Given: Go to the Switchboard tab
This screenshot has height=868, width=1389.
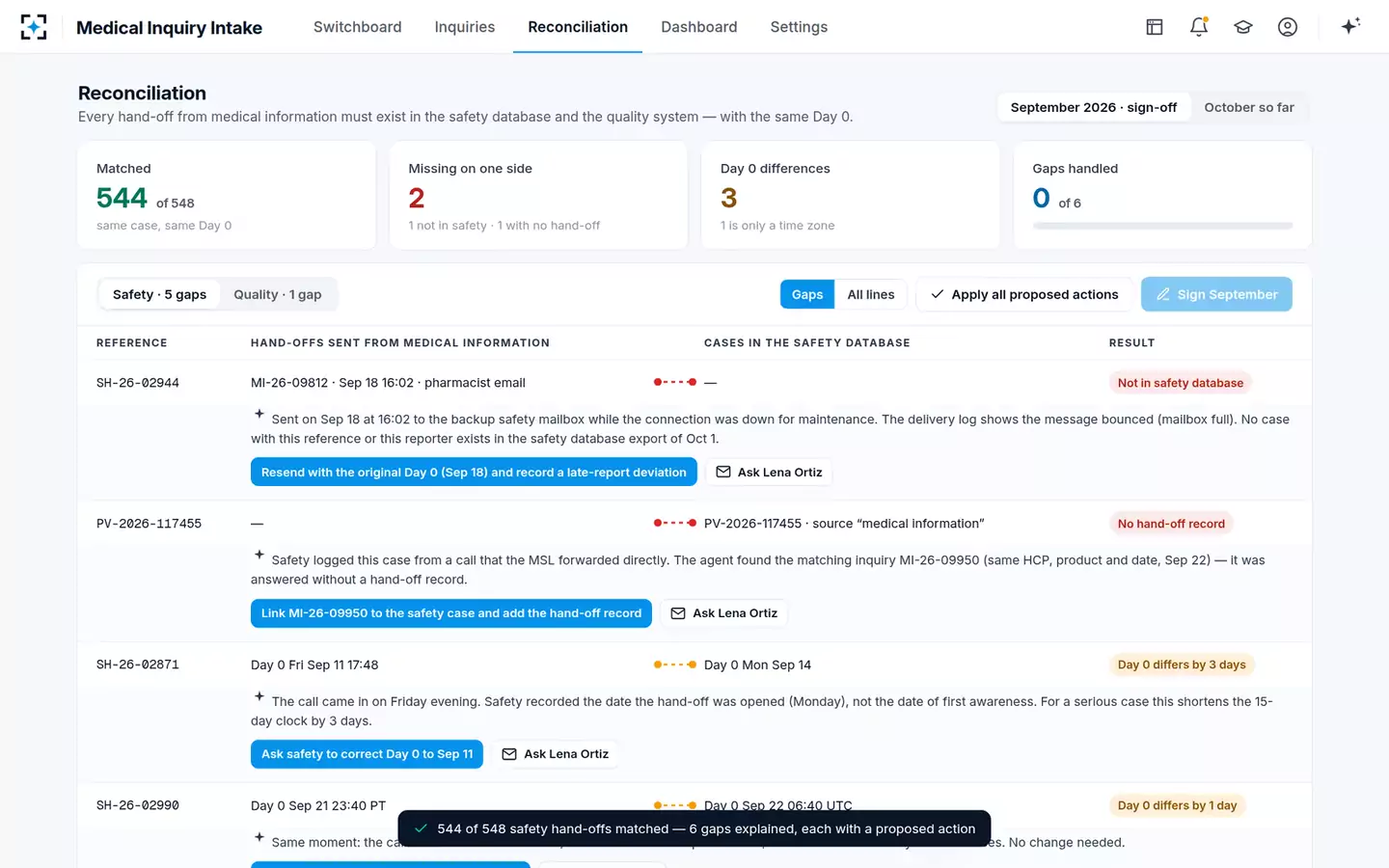Looking at the screenshot, I should 358,27.
